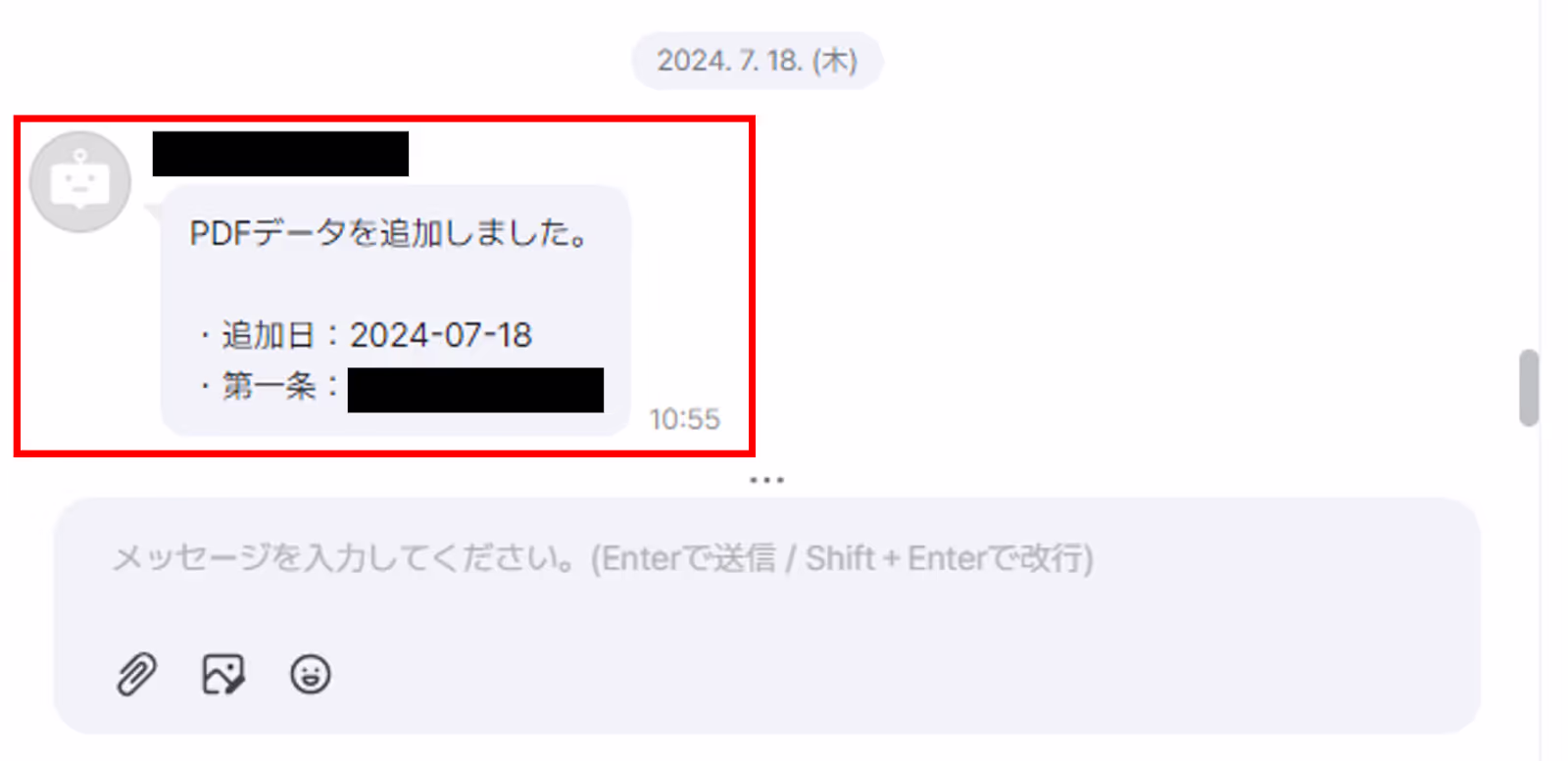Click scrollbar track below the thumb

click(1529, 588)
